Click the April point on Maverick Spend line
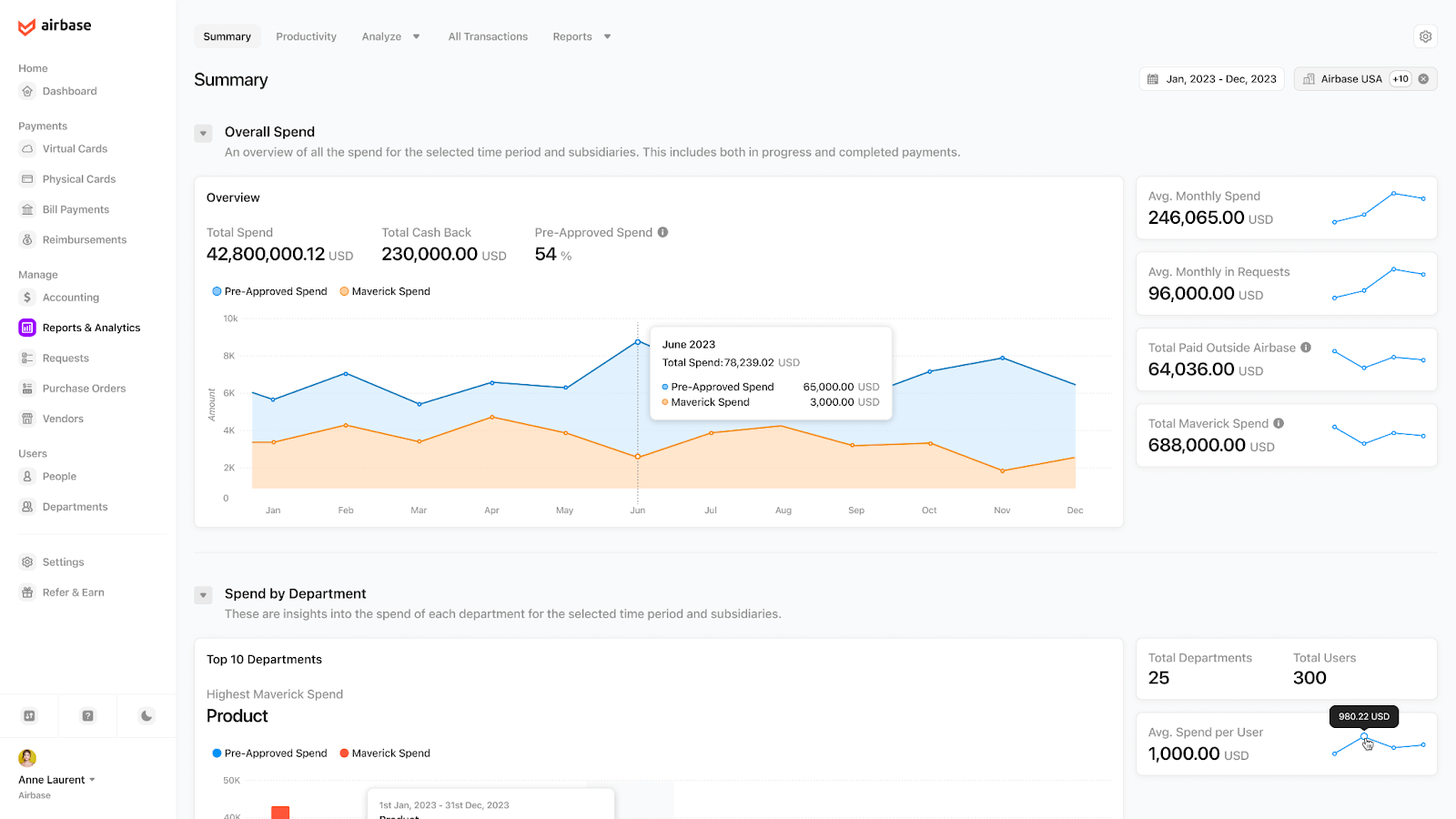The image size is (1456, 819). [492, 417]
